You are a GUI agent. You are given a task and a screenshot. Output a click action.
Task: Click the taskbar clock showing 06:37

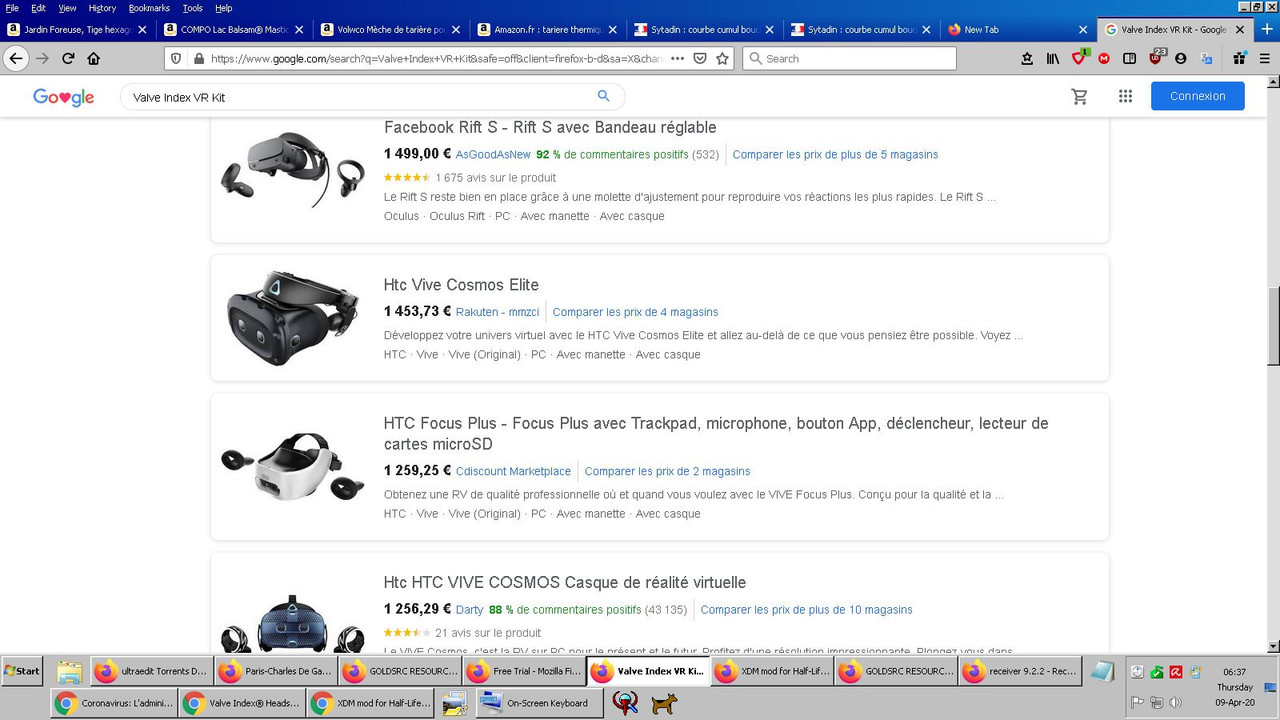tap(1234, 672)
